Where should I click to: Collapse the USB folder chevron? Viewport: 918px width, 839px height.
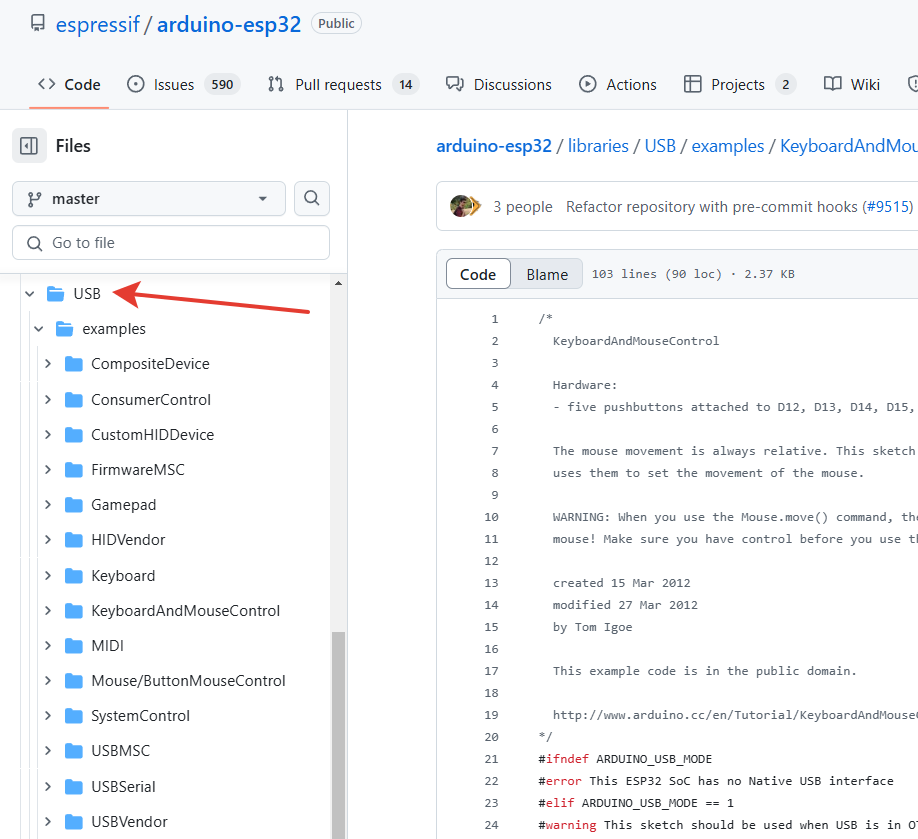(30, 293)
